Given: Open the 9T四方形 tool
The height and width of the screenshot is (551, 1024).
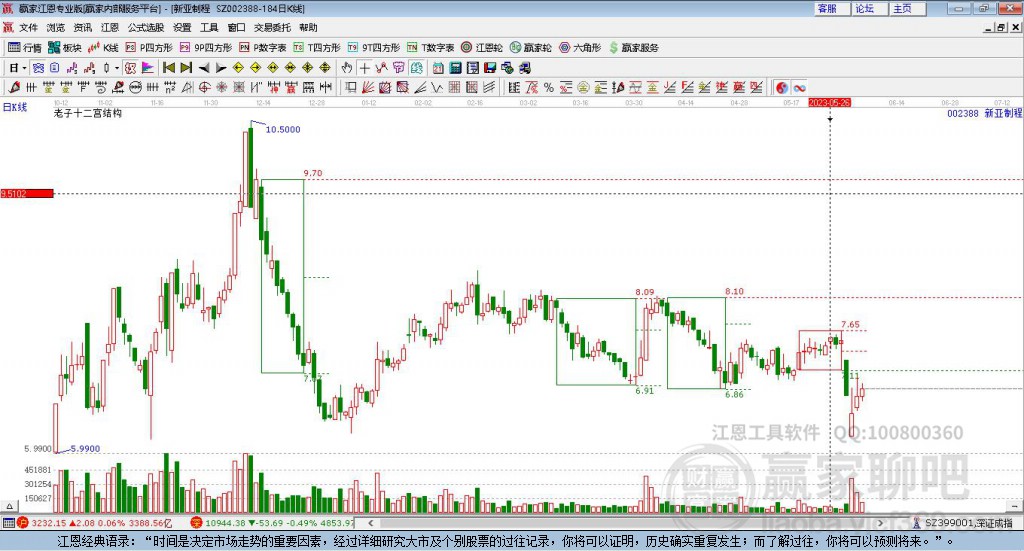Looking at the screenshot, I should [x=374, y=48].
